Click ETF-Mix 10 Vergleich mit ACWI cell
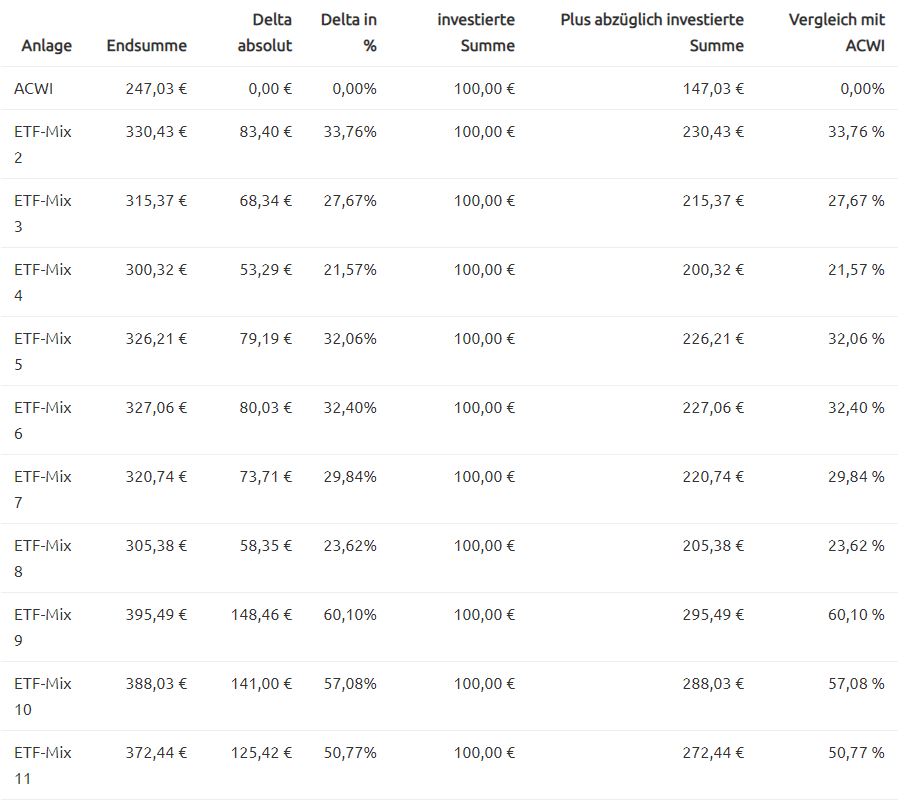 pyautogui.click(x=856, y=684)
